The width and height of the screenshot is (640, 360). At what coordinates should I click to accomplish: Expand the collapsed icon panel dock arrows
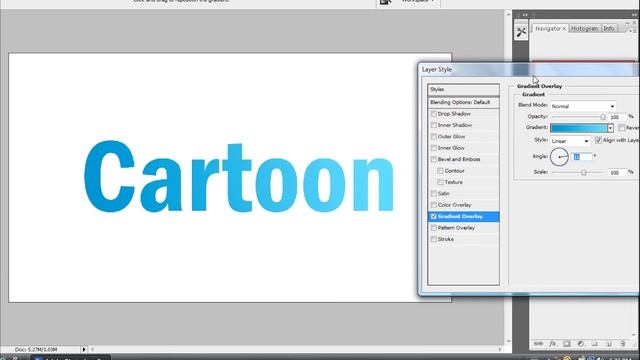(x=525, y=15)
